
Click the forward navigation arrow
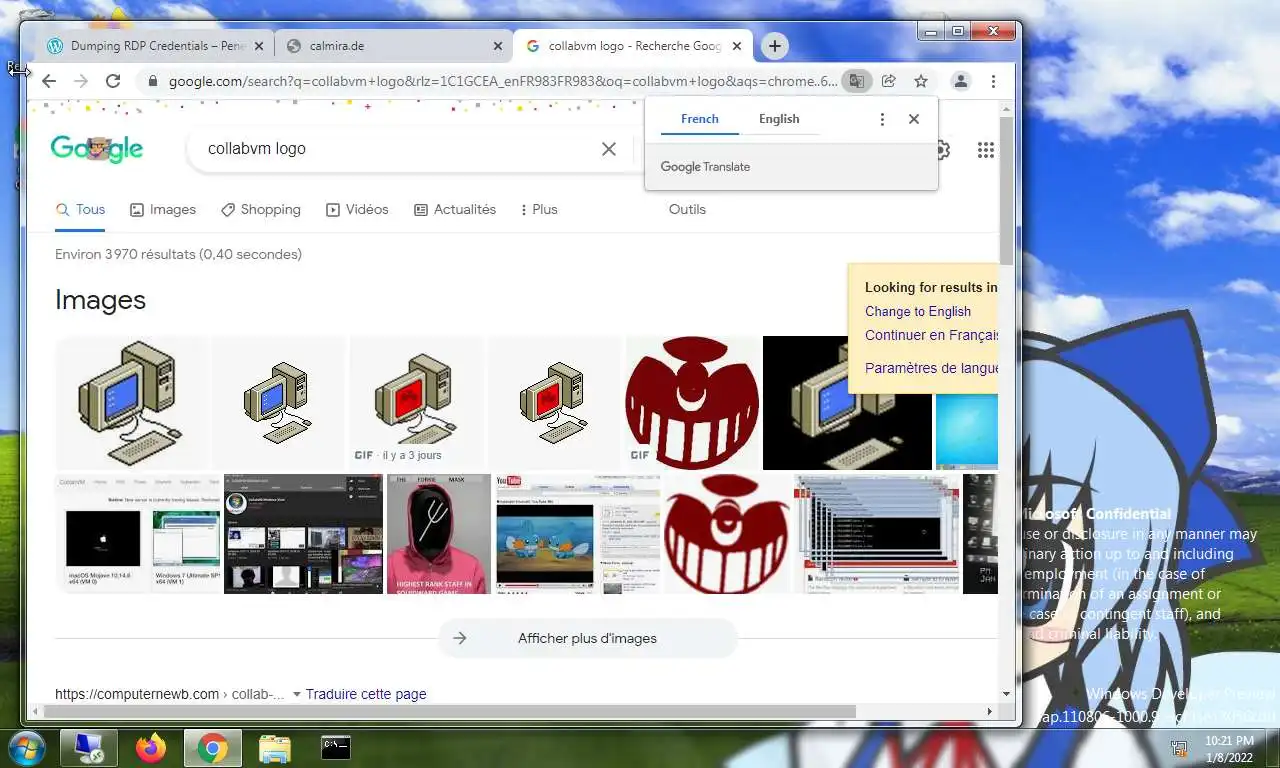coord(81,81)
